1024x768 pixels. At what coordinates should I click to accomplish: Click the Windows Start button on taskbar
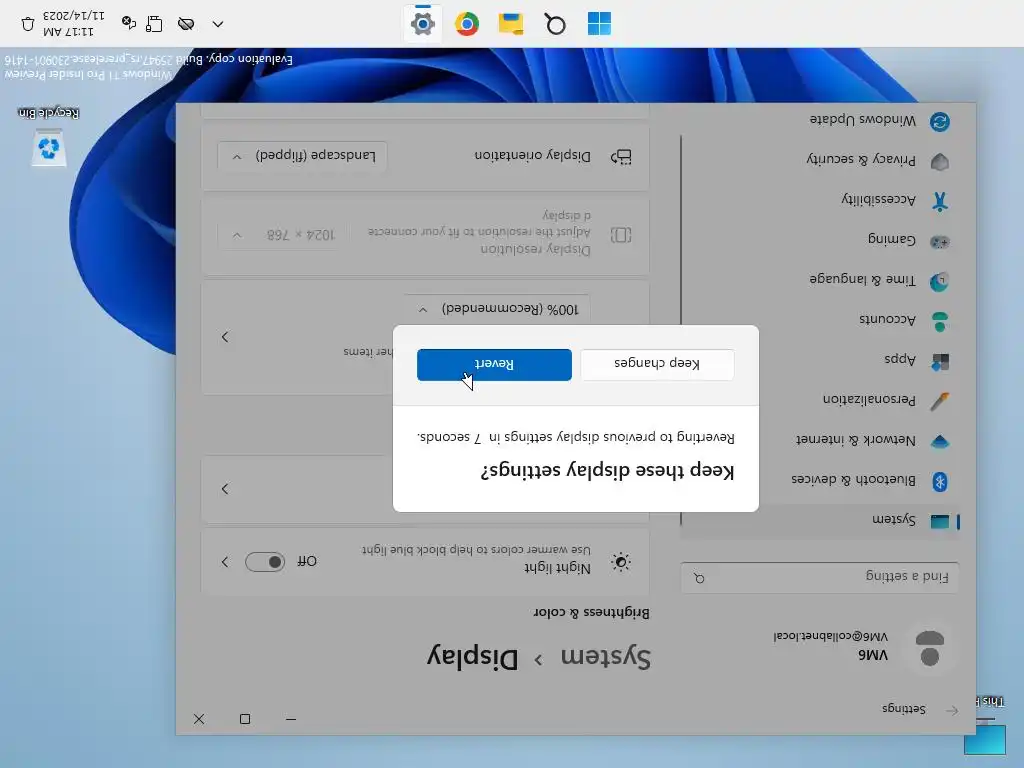(x=599, y=24)
